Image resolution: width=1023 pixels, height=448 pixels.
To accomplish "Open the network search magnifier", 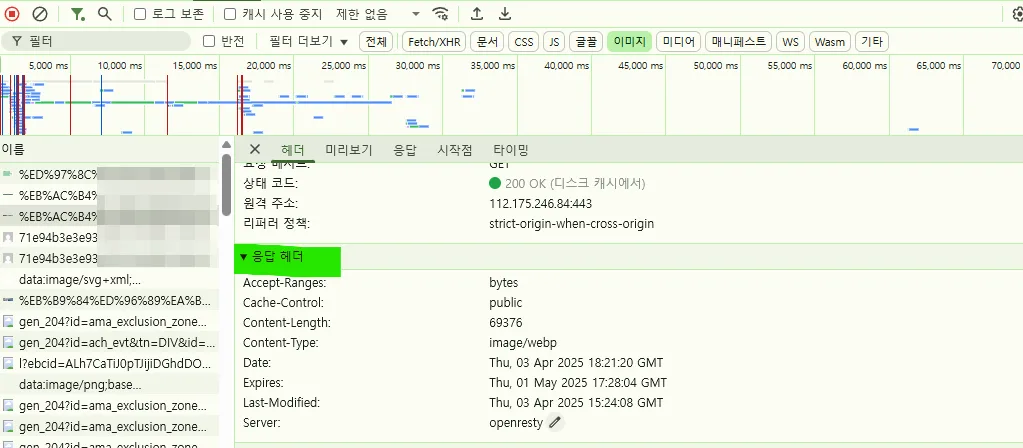I will 104,14.
